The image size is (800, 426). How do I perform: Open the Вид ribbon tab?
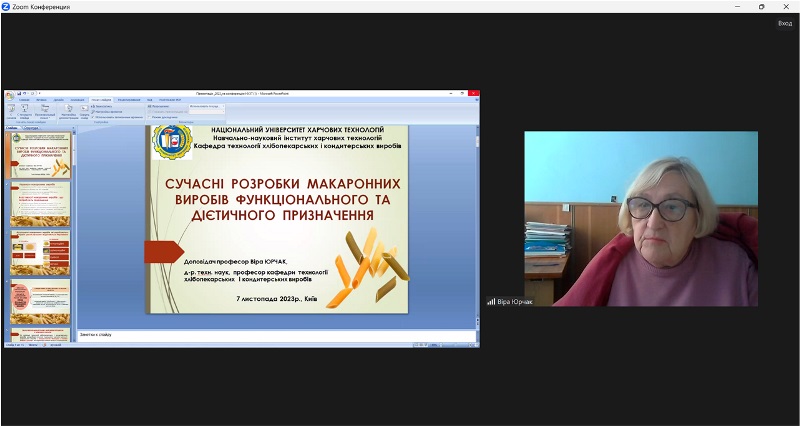coord(149,100)
